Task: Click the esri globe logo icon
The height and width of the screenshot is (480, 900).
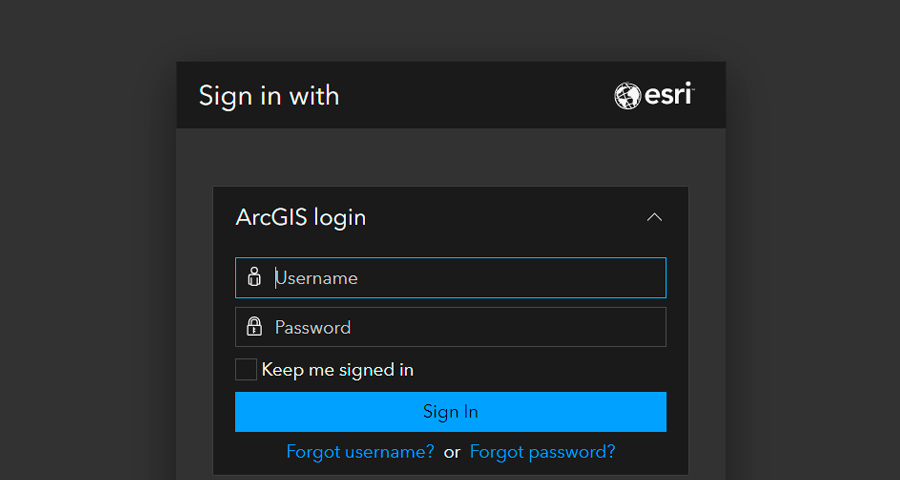Action: (627, 96)
